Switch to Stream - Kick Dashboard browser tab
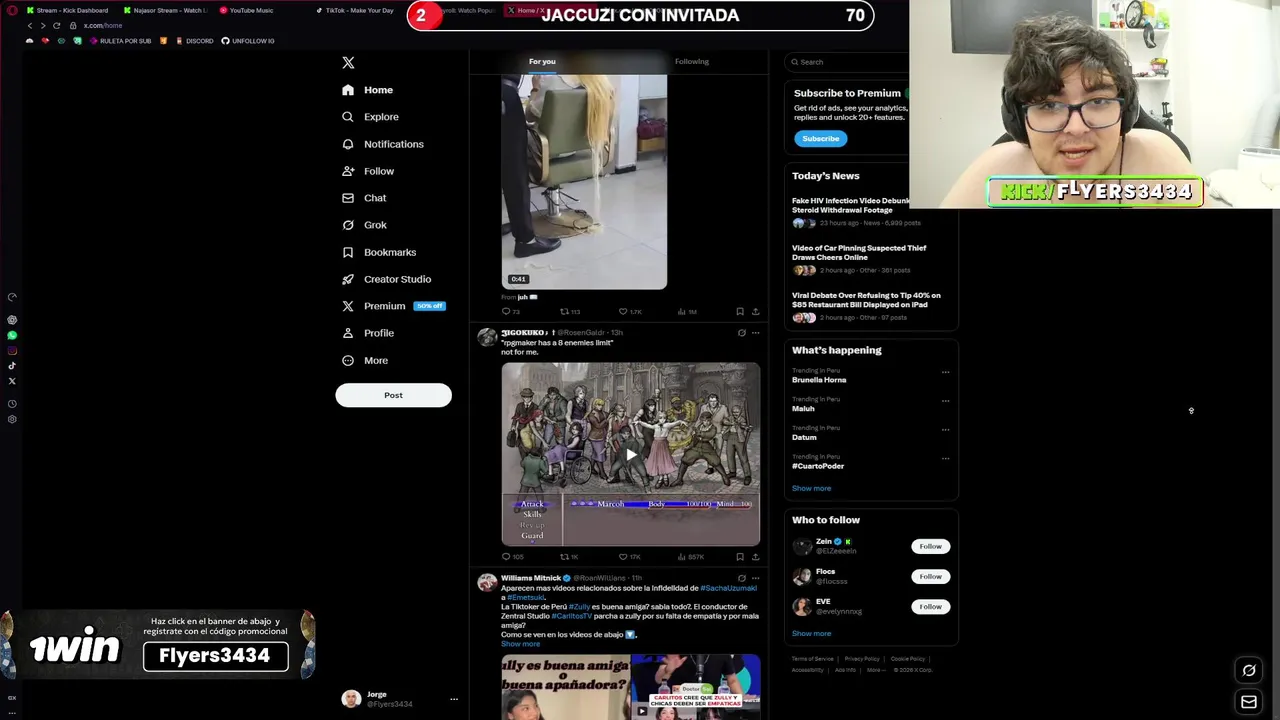This screenshot has height=720, width=1280. pos(67,10)
